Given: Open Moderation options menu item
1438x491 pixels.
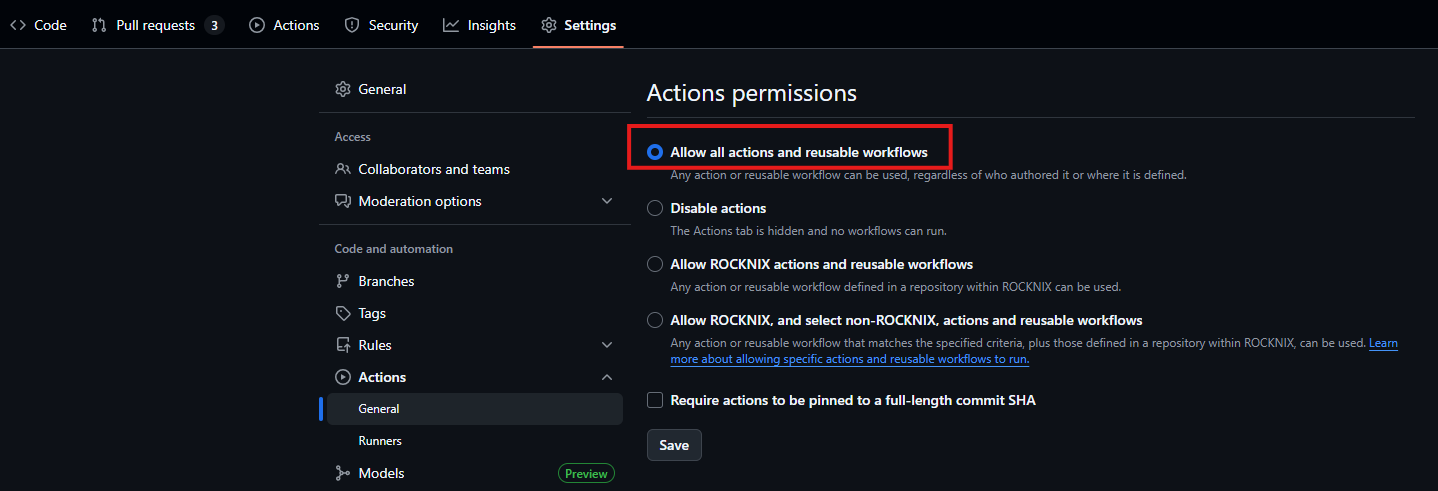Looking at the screenshot, I should 475,201.
